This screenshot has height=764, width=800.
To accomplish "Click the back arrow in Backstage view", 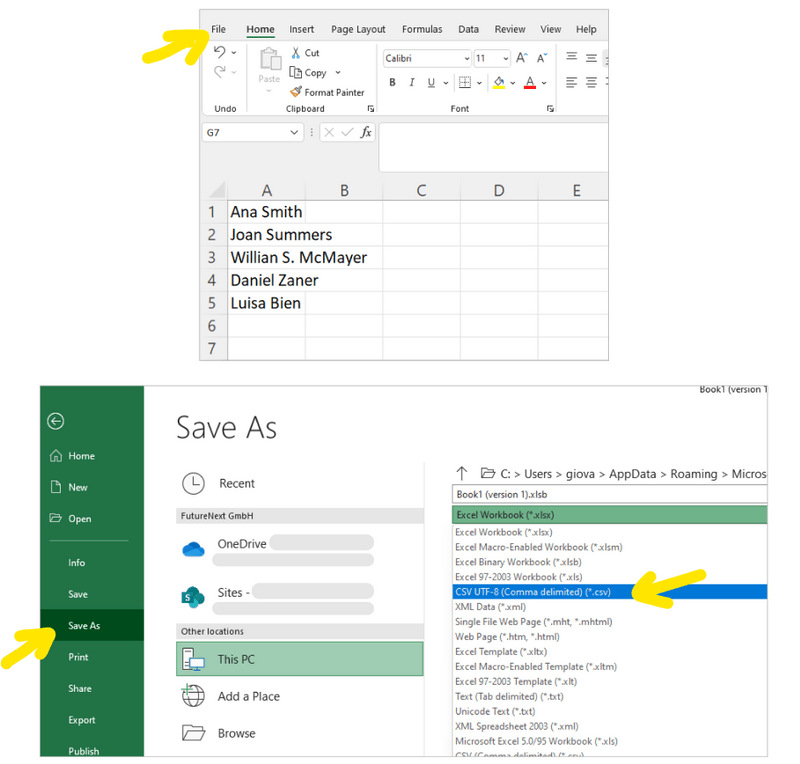I will [x=55, y=421].
